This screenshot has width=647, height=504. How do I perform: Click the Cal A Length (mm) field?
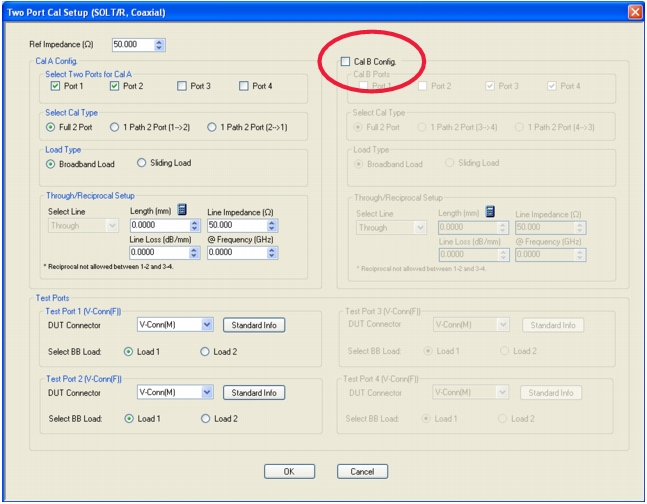click(x=153, y=226)
